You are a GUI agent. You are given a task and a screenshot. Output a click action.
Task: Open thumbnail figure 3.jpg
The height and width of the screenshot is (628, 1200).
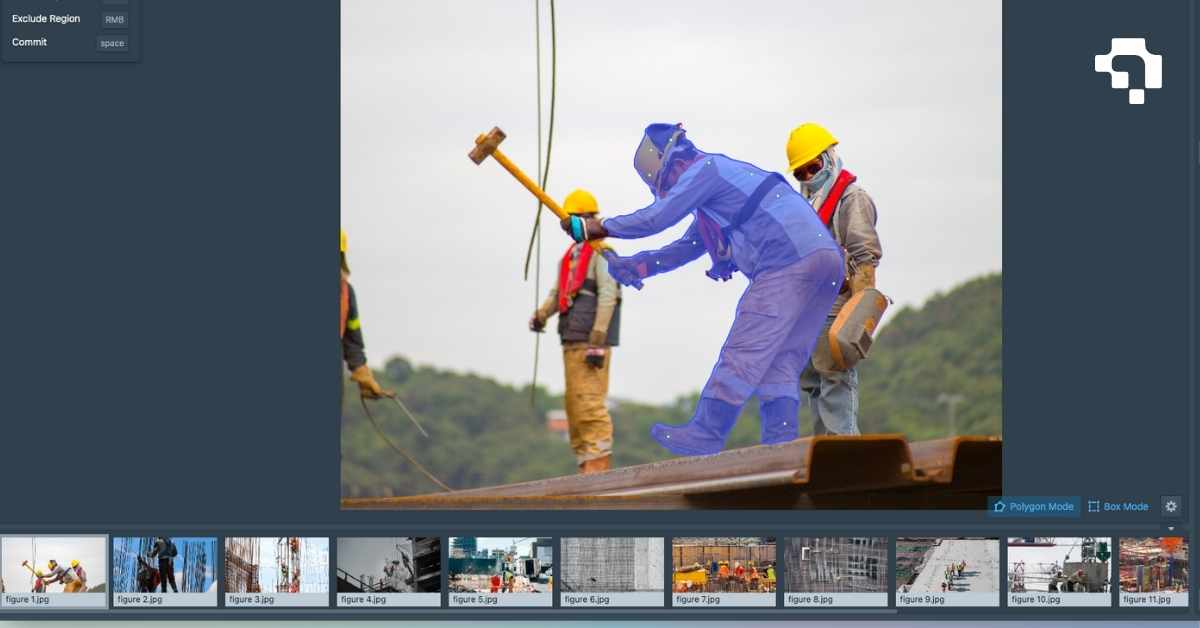[277, 572]
